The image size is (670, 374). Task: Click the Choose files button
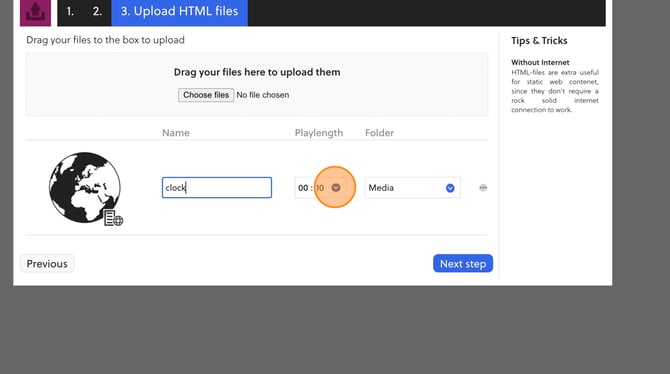pyautogui.click(x=206, y=95)
